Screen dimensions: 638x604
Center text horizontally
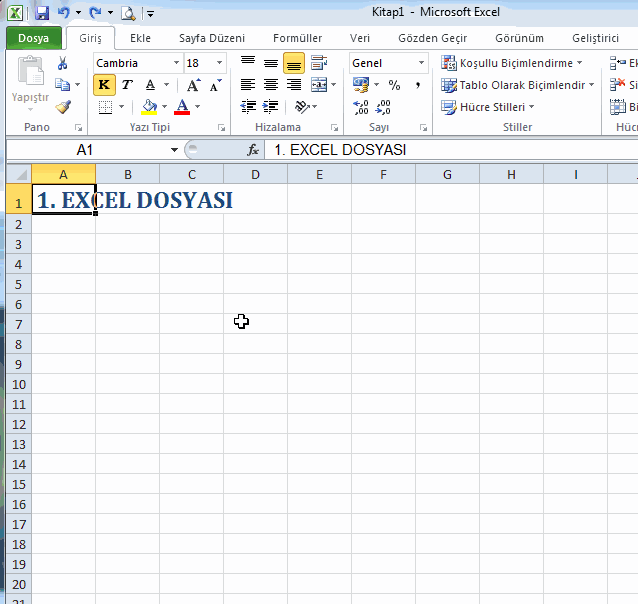271,85
